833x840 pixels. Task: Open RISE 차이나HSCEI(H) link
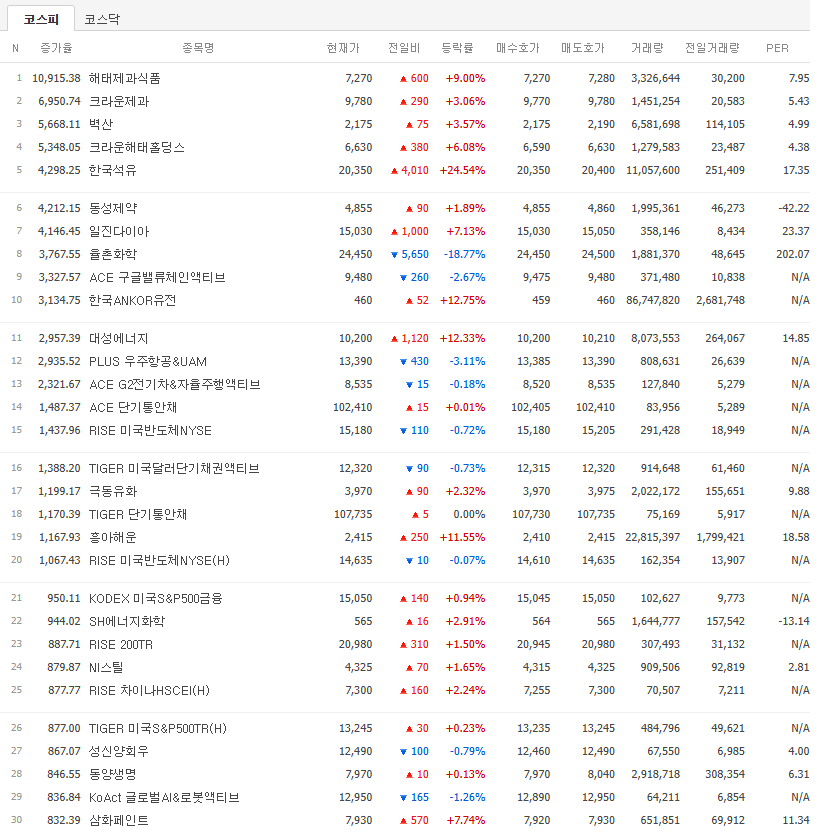pyautogui.click(x=149, y=691)
